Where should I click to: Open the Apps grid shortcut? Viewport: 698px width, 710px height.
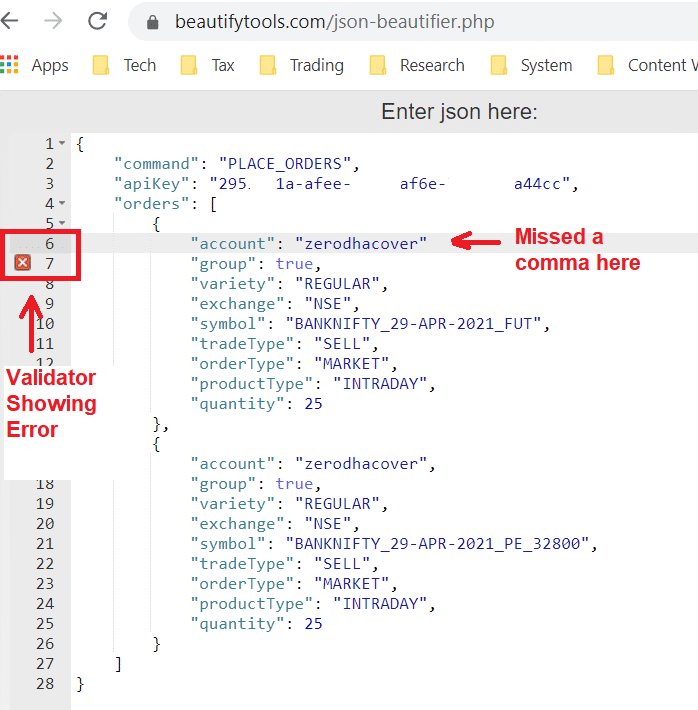point(34,65)
